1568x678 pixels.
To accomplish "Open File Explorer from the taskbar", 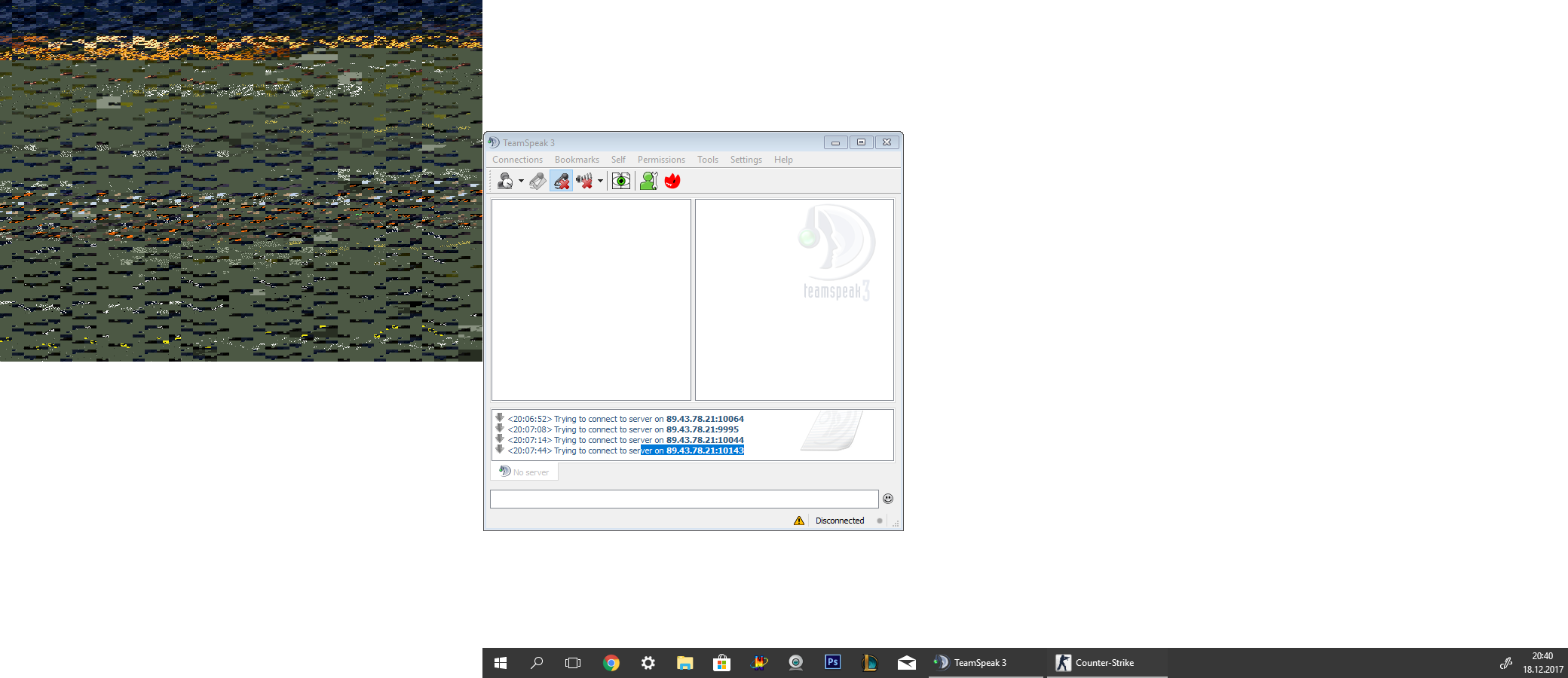I will coord(684,663).
